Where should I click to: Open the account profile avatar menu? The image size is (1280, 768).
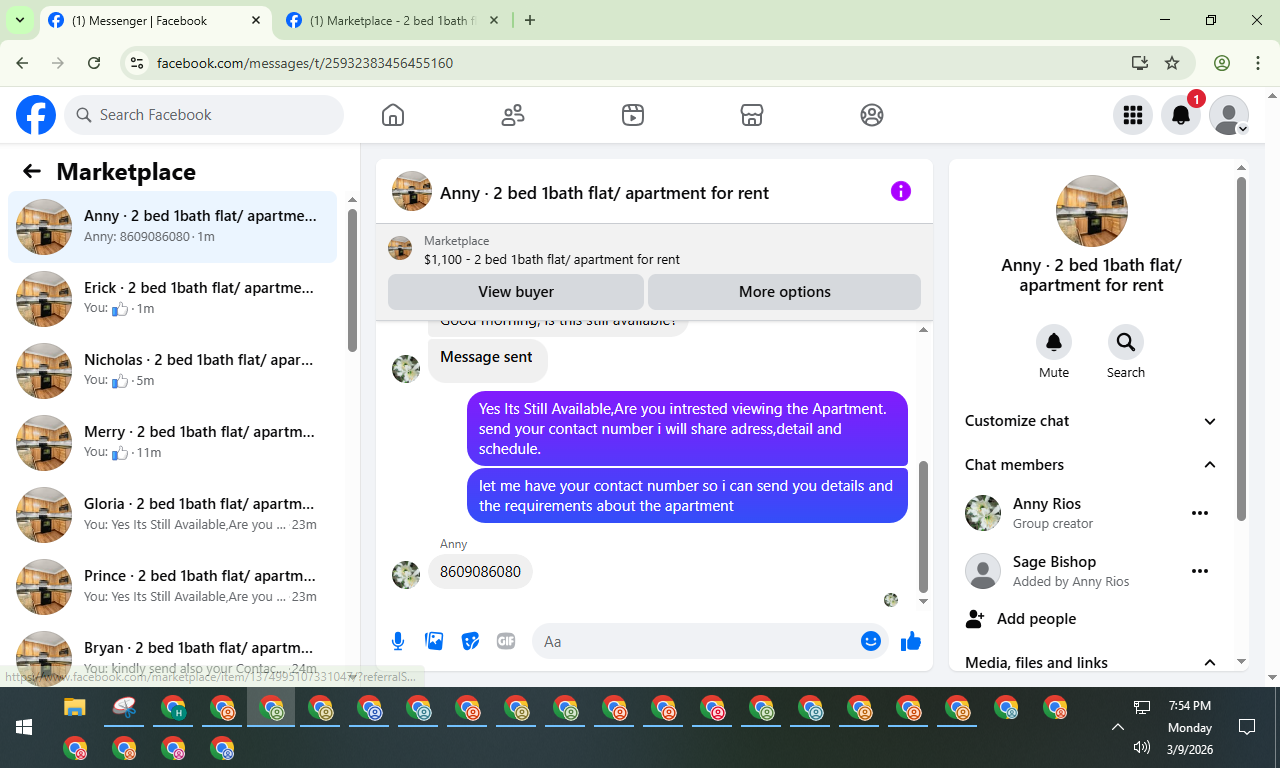tap(1229, 115)
